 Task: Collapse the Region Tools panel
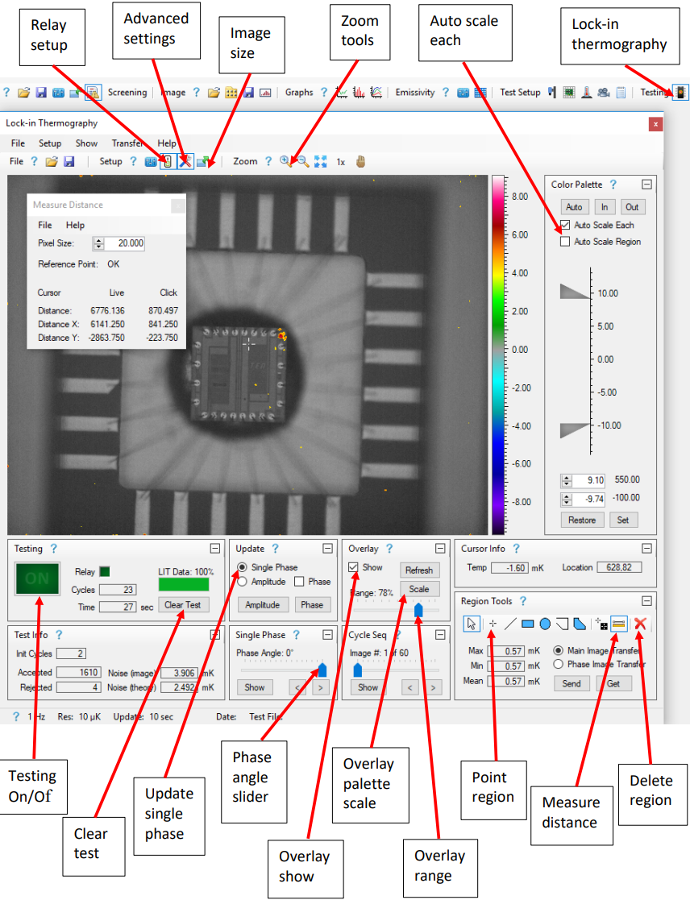click(646, 600)
